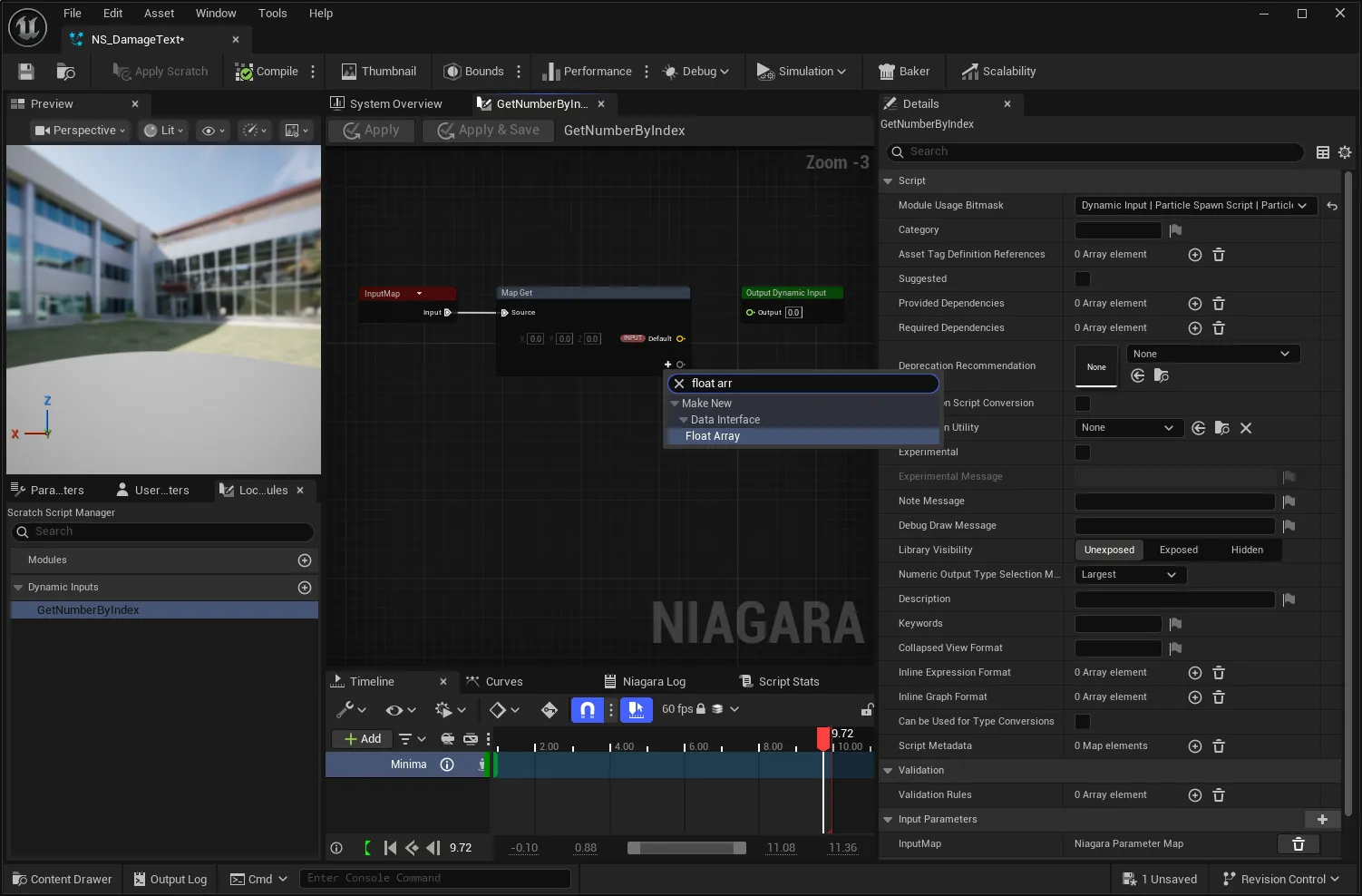1362x896 pixels.
Task: Open the timeline wrench actions menu
Action: 350,710
